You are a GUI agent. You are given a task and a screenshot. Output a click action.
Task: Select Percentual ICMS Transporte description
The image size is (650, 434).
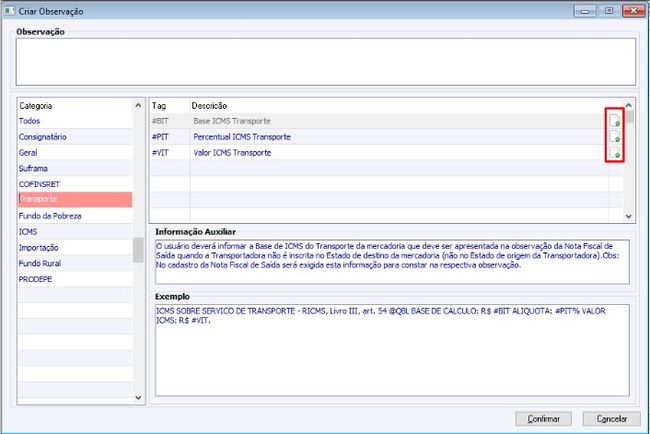click(x=242, y=137)
